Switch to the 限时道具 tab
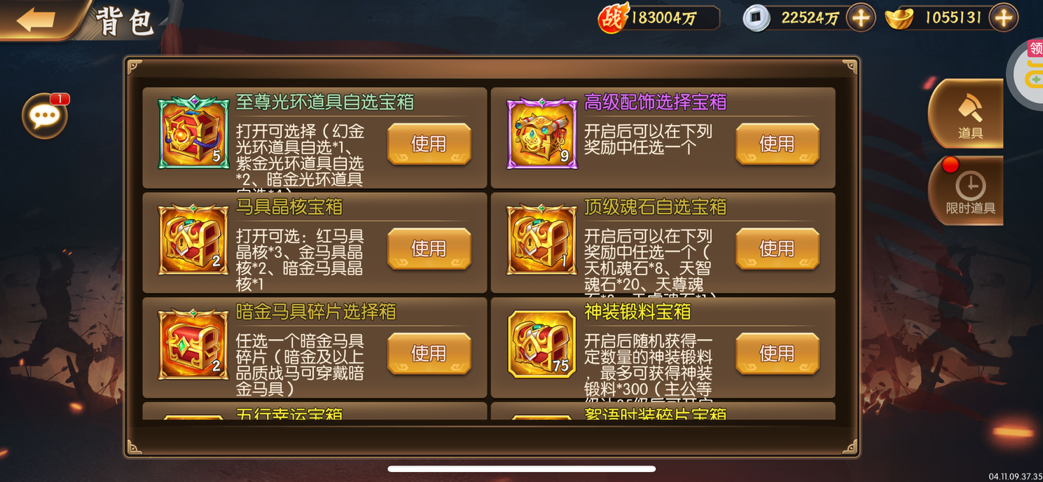 coord(968,191)
